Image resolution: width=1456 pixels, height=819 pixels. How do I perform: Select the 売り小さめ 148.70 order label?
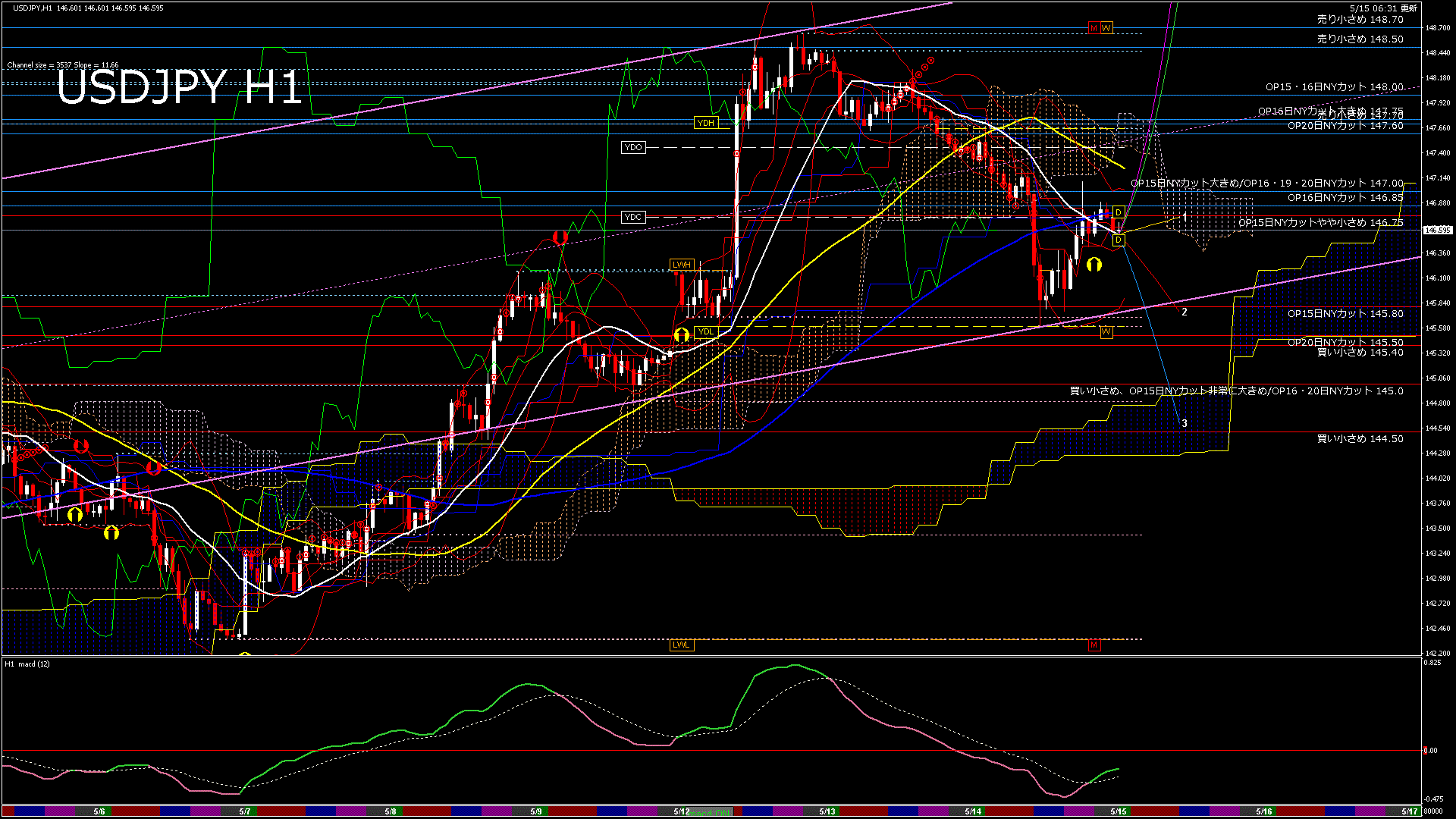[x=1360, y=20]
